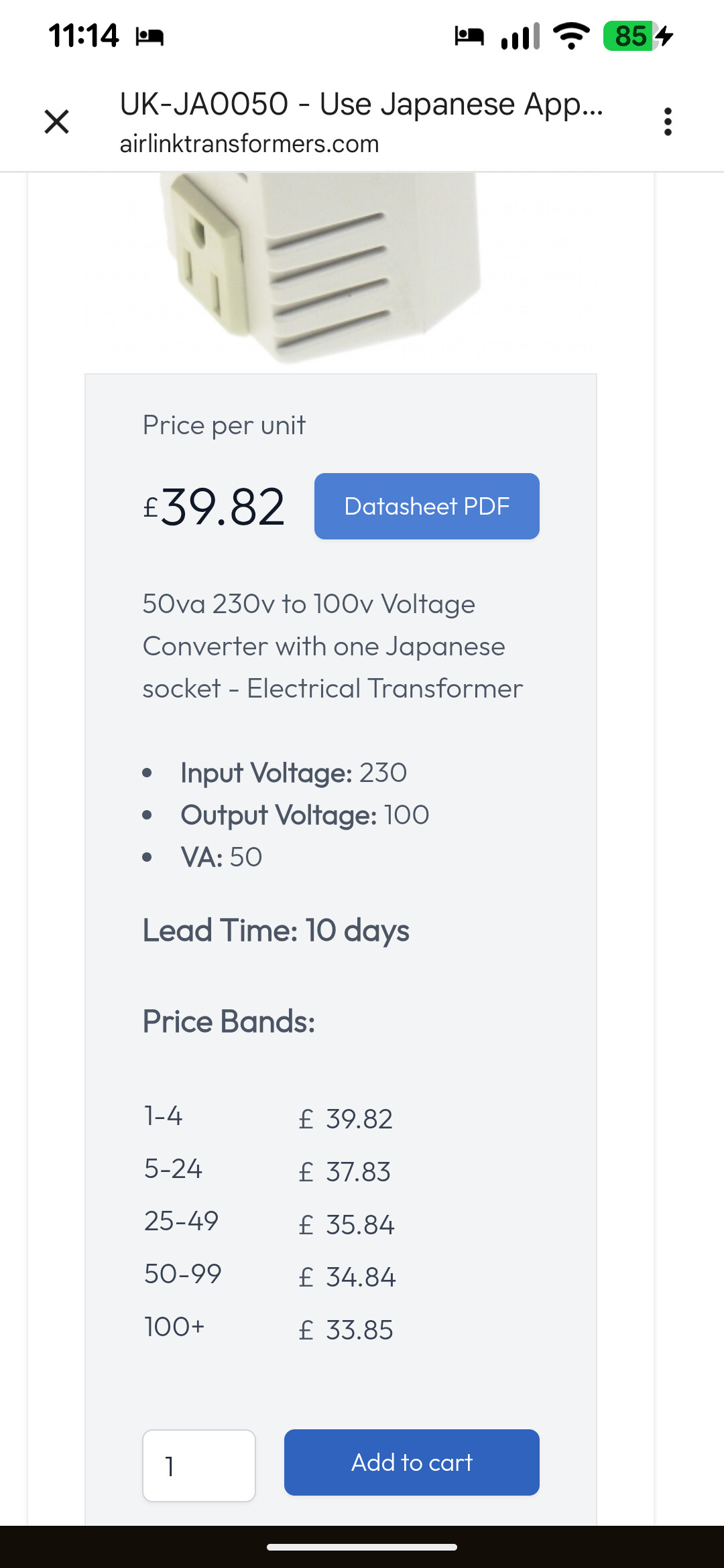Viewport: 724px width, 1568px height.
Task: Tap the sleep focus bed icon beside time
Action: 149,36
